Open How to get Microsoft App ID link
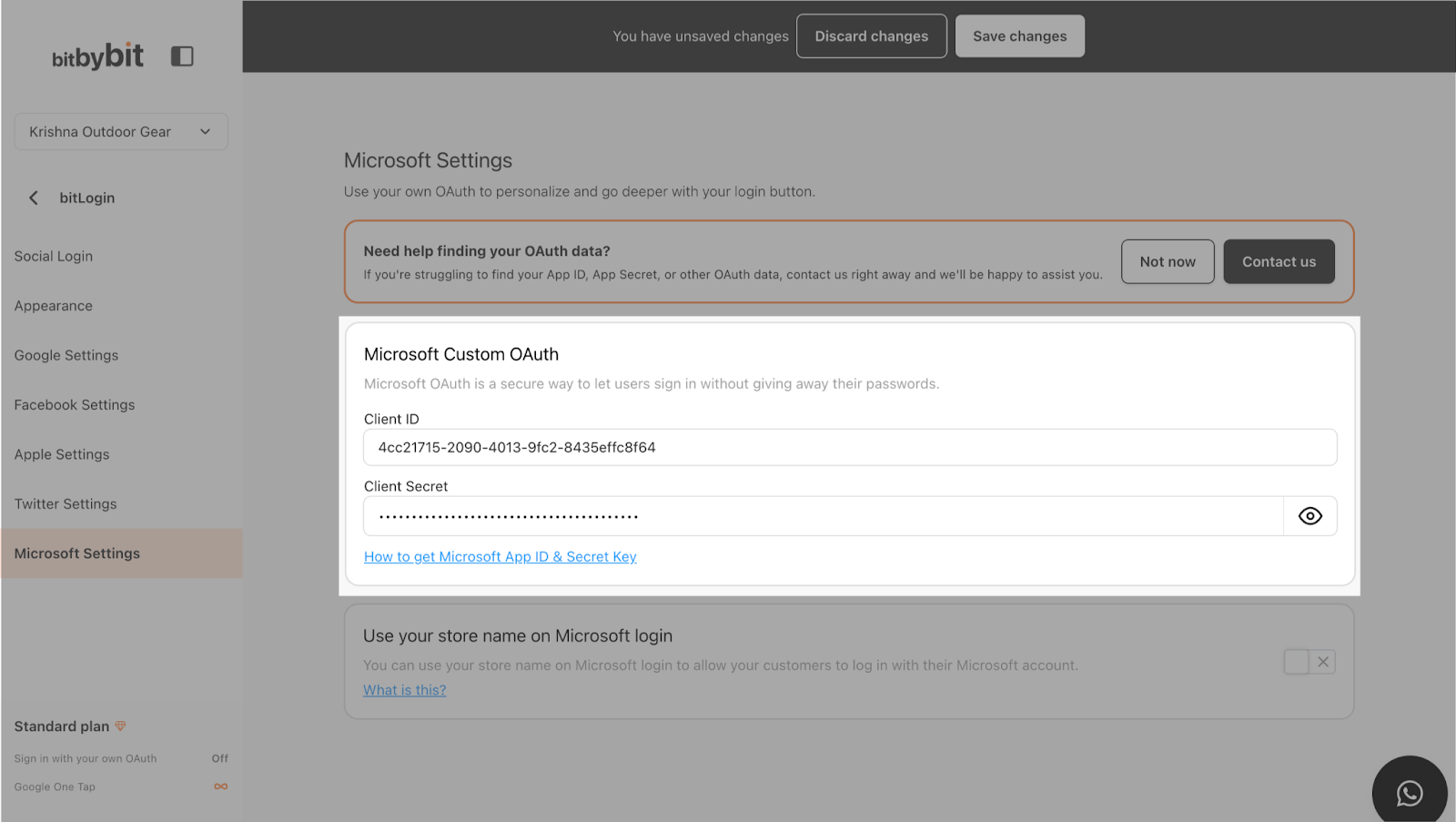 tap(500, 557)
